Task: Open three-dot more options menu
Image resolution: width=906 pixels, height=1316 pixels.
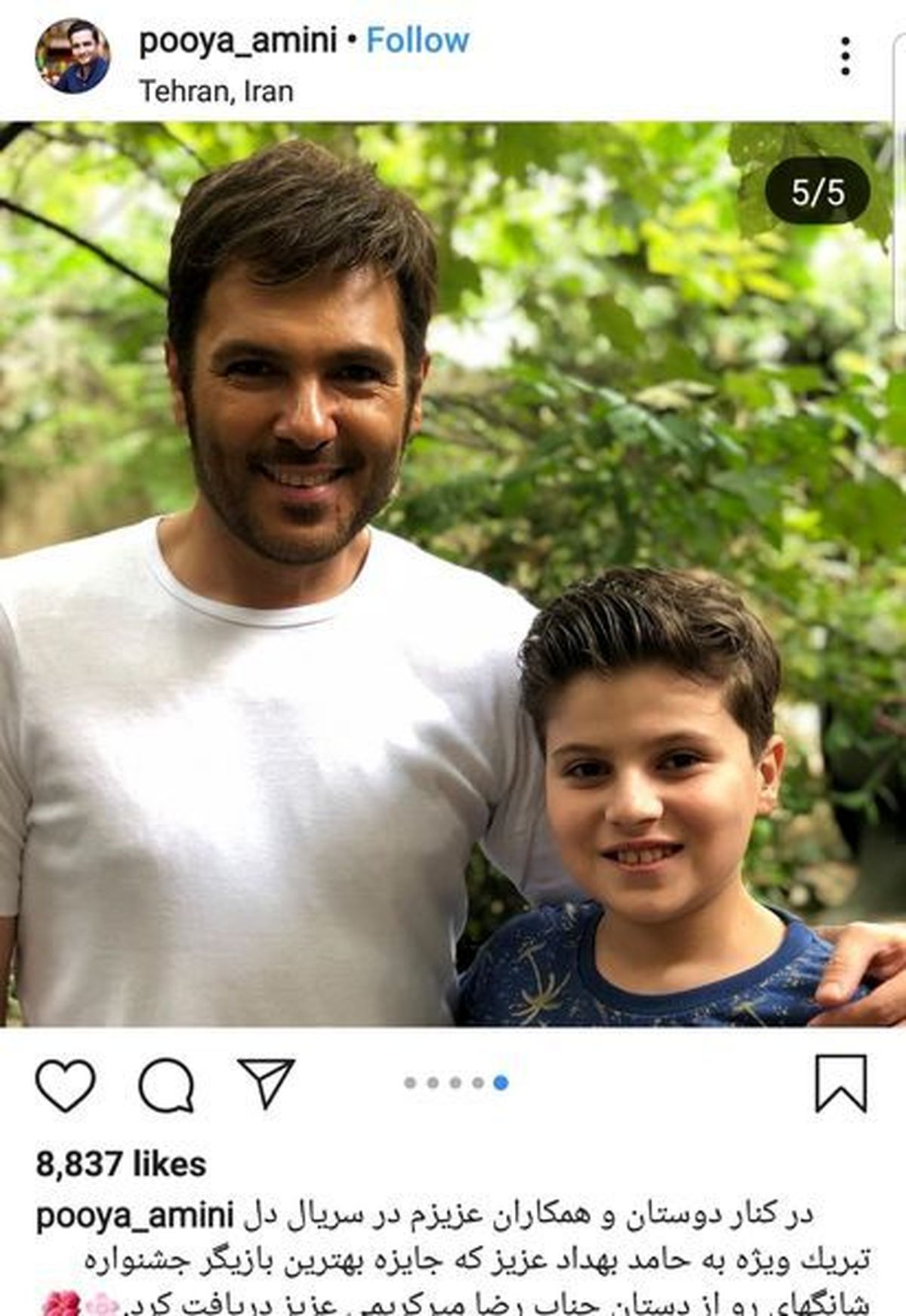Action: pos(846,56)
